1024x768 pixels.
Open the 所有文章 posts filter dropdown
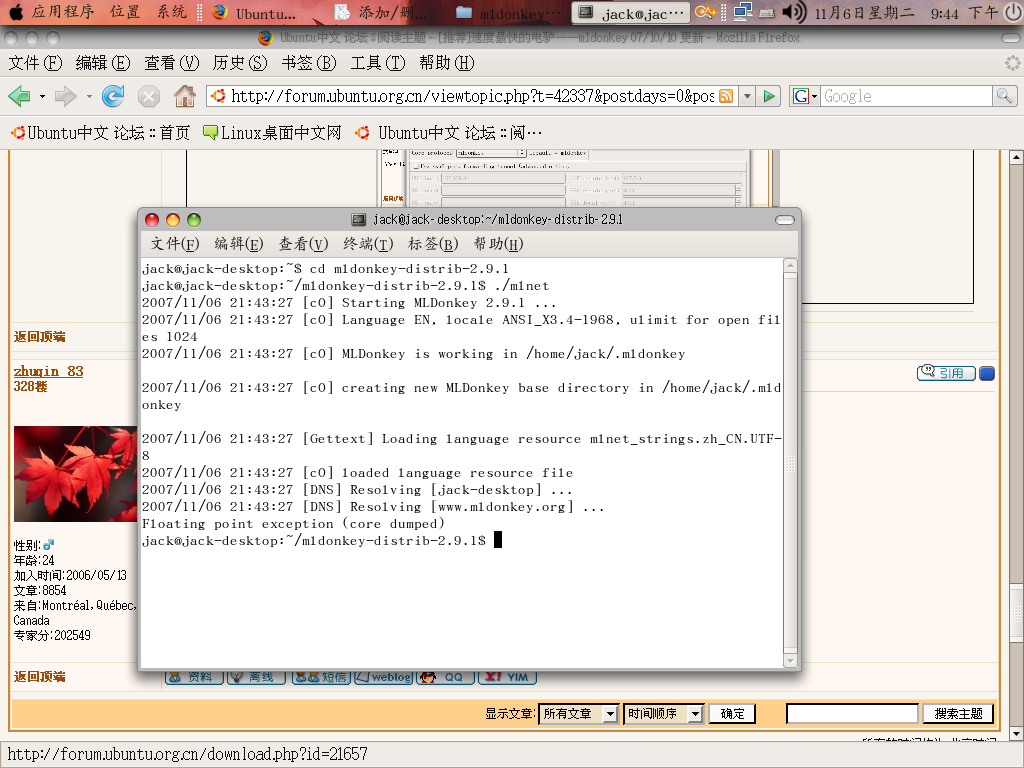579,714
